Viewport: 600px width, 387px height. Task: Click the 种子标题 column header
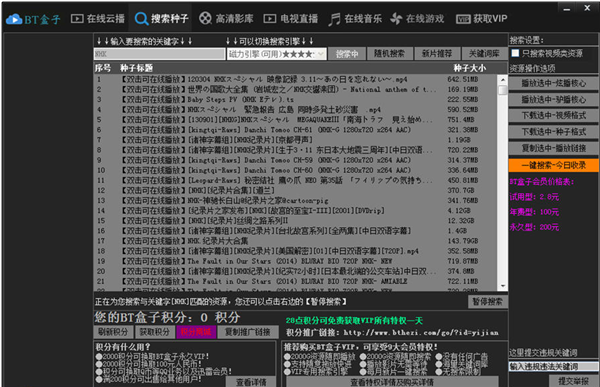[x=136, y=68]
